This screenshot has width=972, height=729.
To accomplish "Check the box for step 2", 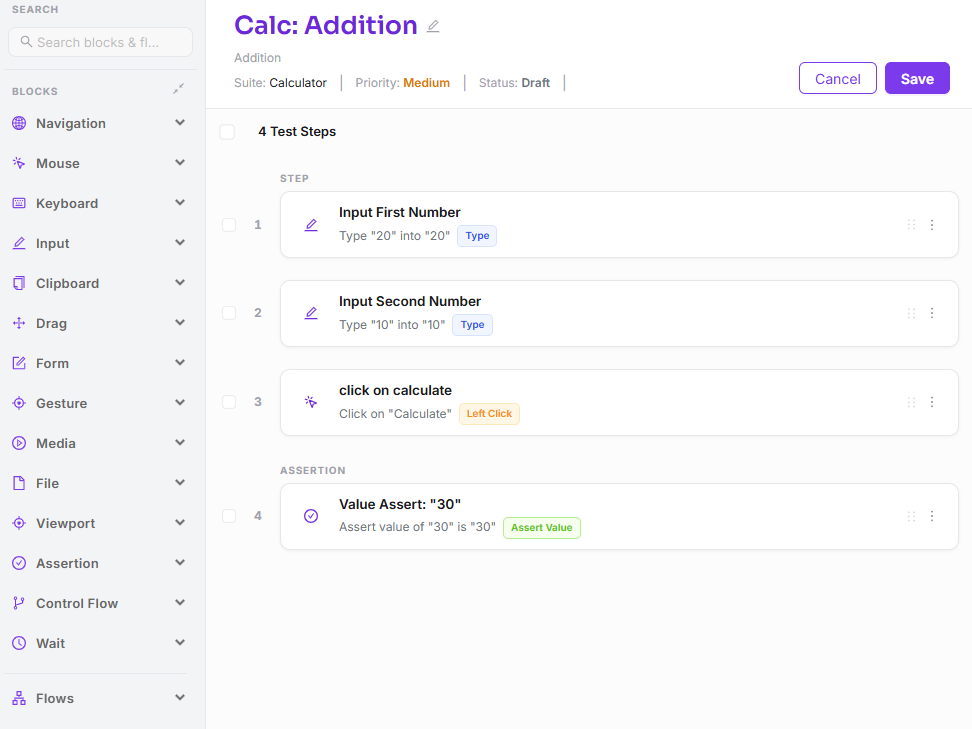I will pyautogui.click(x=229, y=313).
